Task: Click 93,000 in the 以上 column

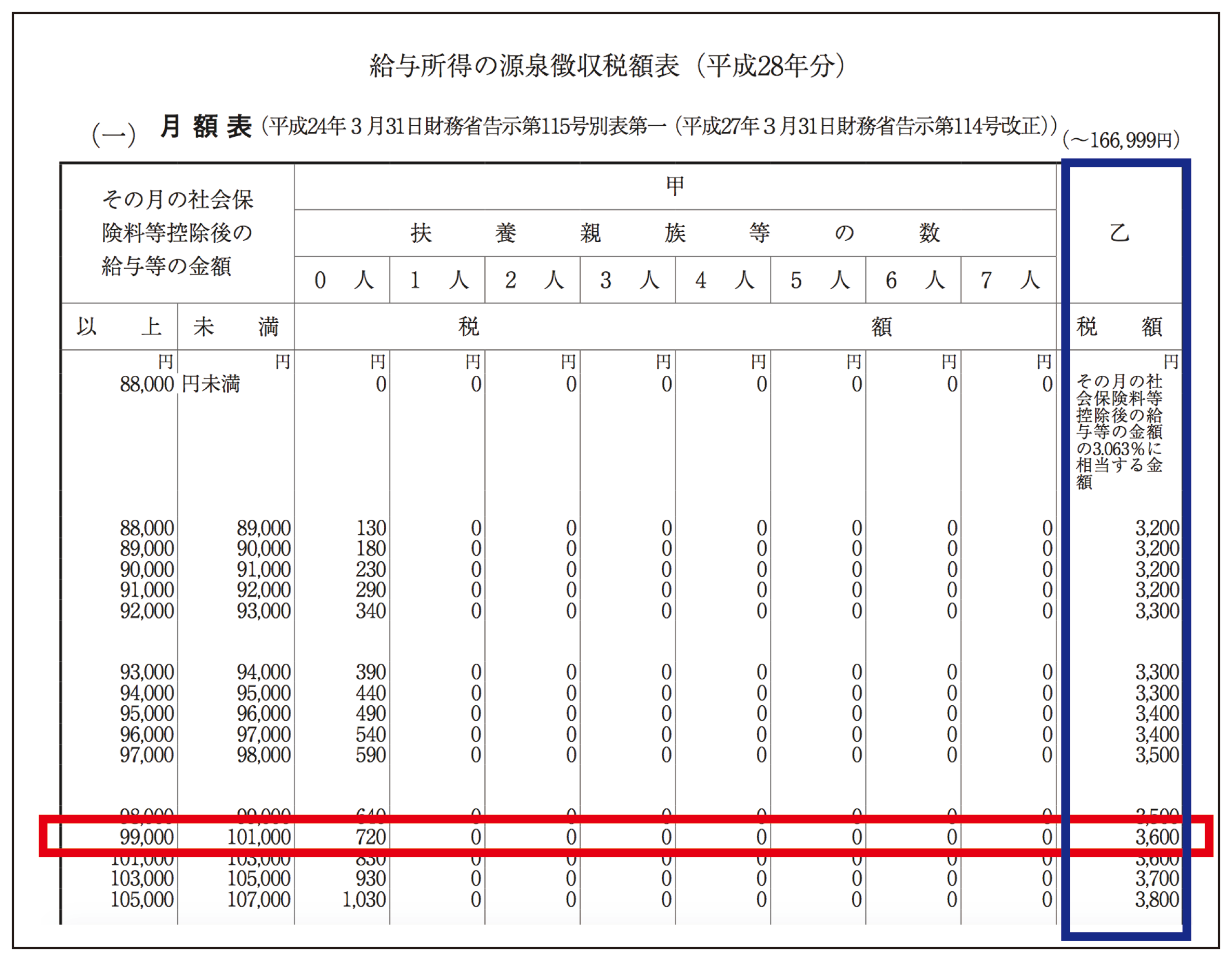Action: coord(147,672)
